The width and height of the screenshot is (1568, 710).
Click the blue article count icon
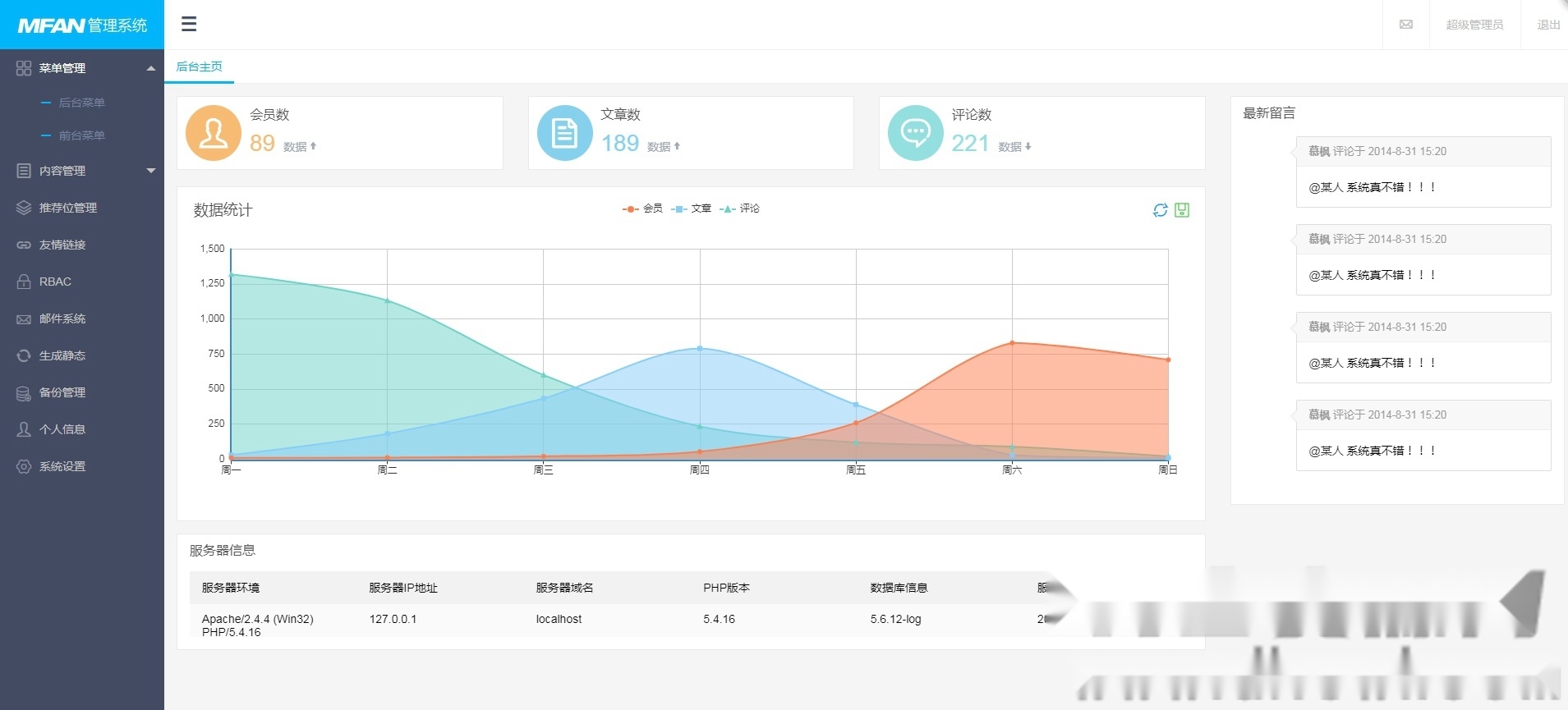pos(564,133)
